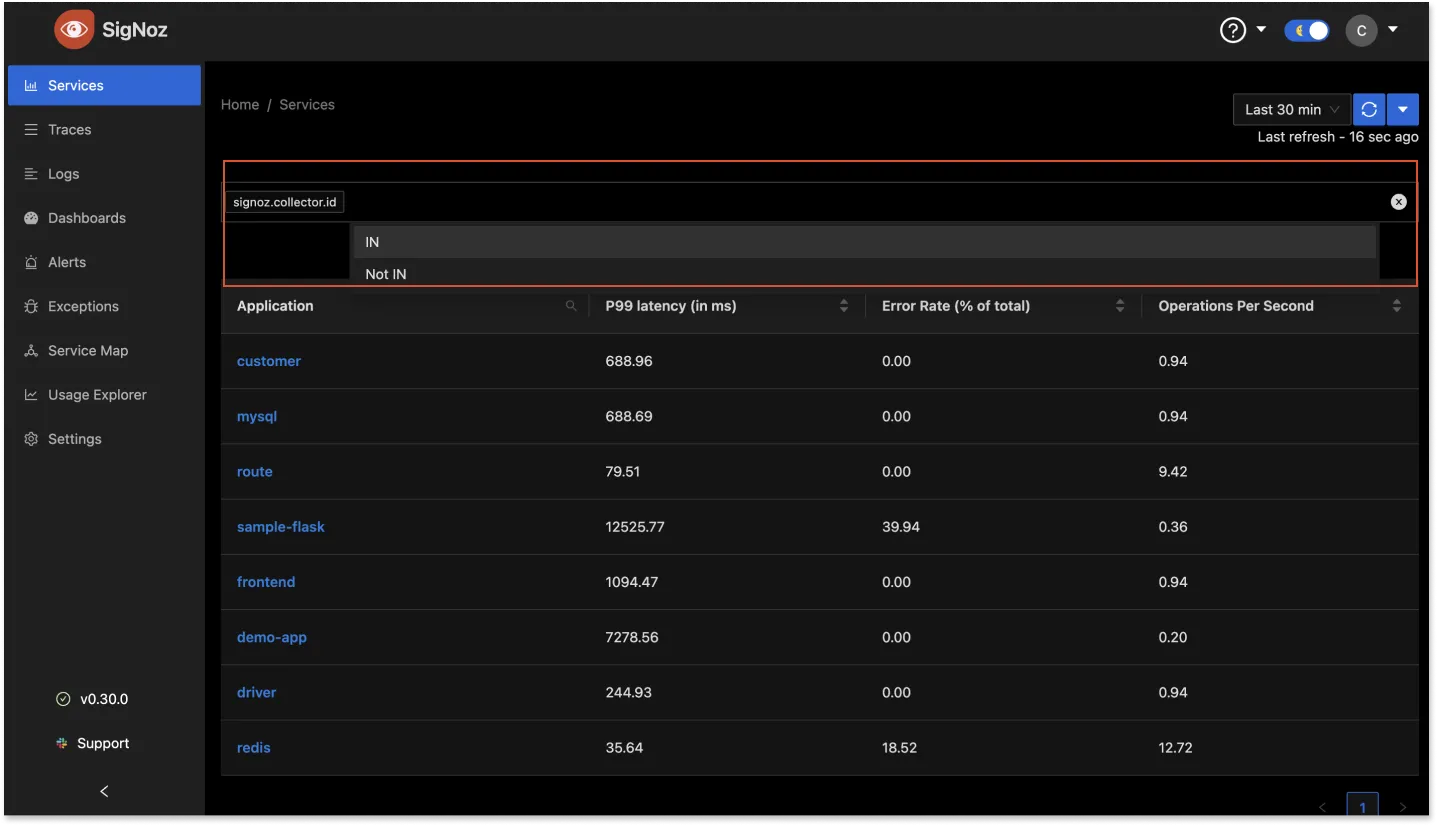Click the Last refresh status text
The image size is (1437, 826).
1338,136
